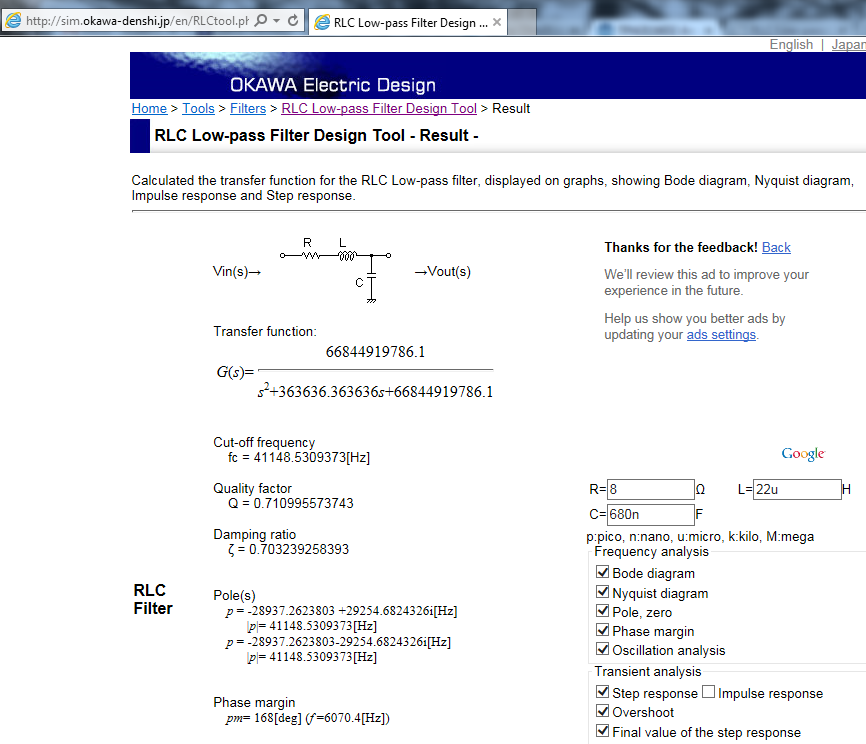The width and height of the screenshot is (866, 744).
Task: Click the first pole value with +29254.6824326i
Action: coord(341,611)
